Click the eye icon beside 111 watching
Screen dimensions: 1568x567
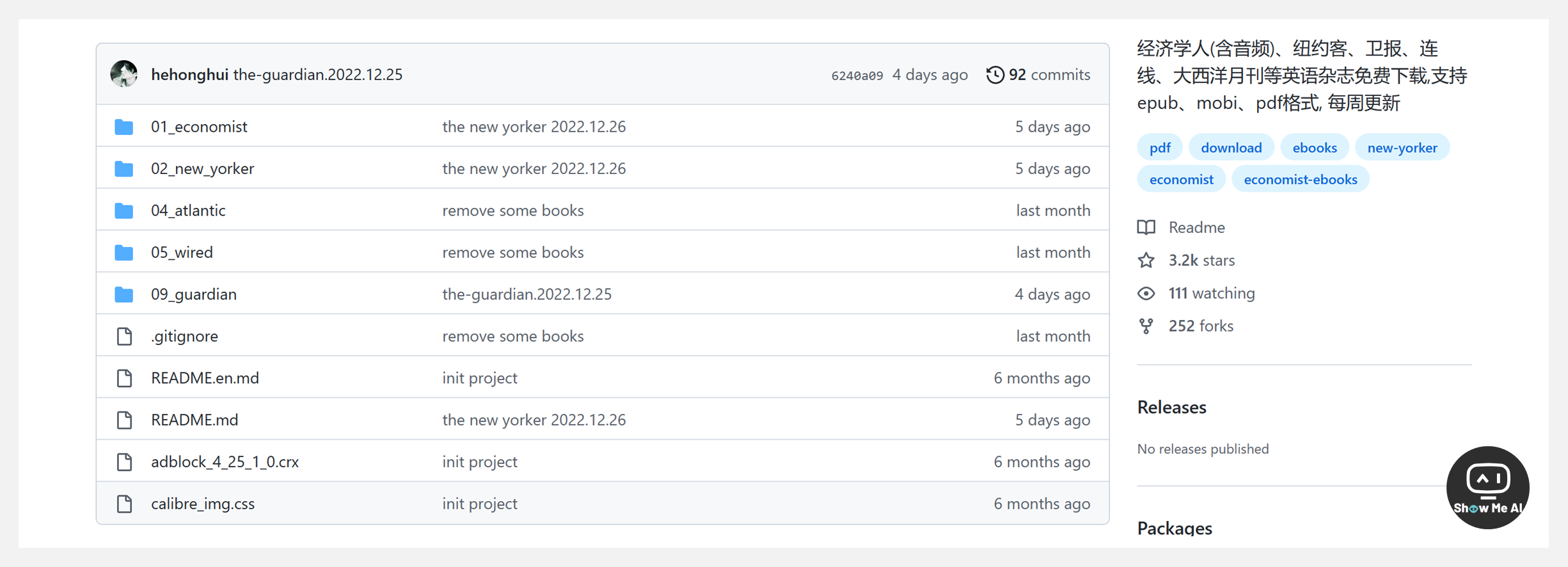point(1146,293)
